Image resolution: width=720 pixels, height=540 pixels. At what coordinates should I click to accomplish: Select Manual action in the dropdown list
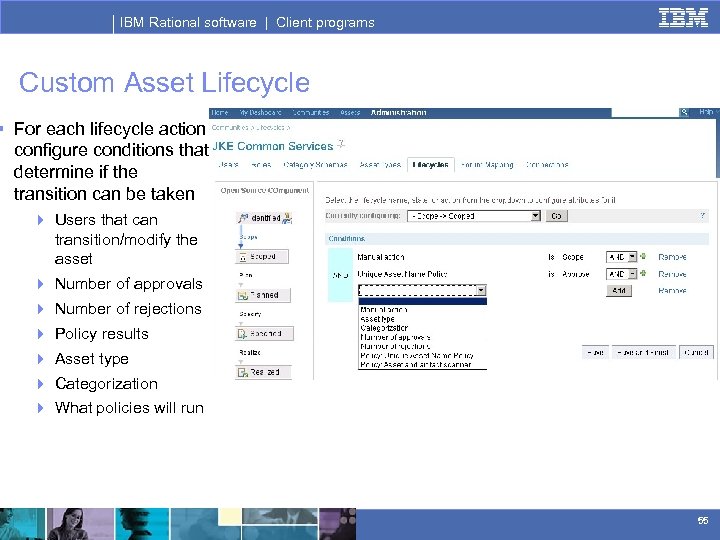click(x=422, y=310)
